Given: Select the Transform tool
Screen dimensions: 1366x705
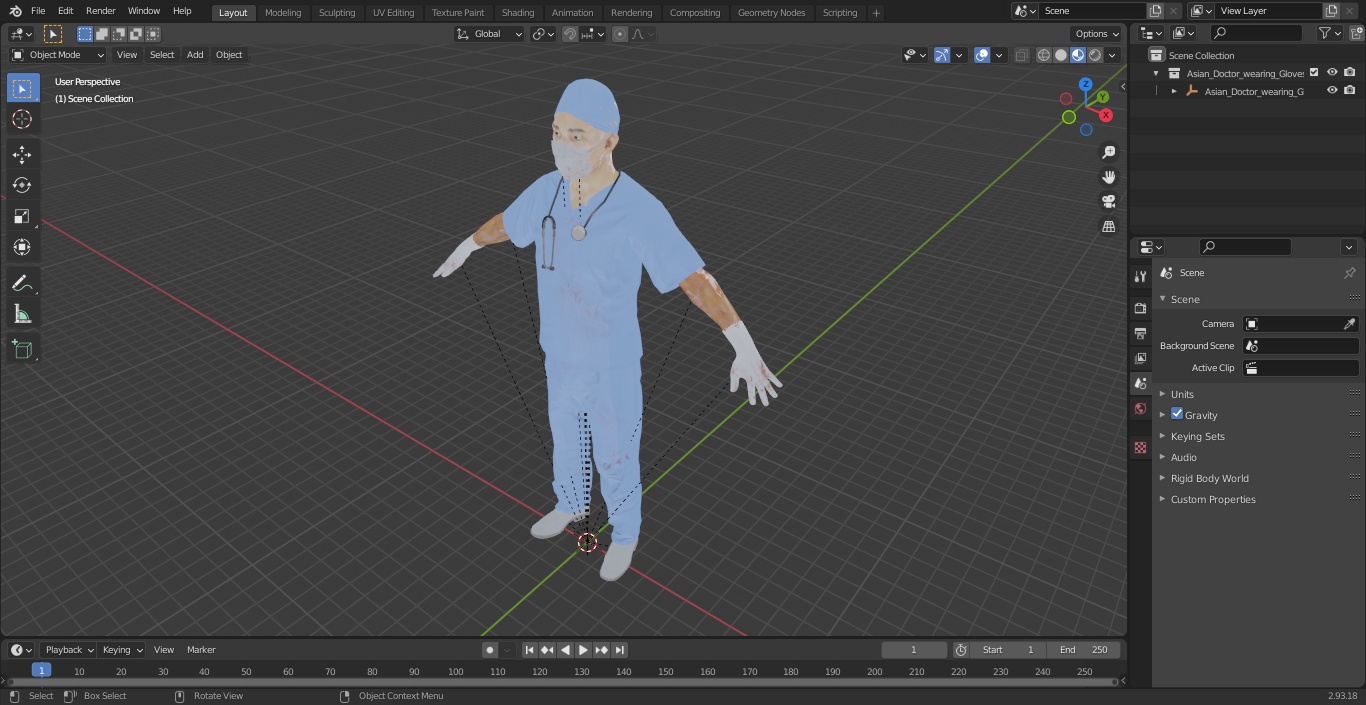Looking at the screenshot, I should pyautogui.click(x=22, y=247).
